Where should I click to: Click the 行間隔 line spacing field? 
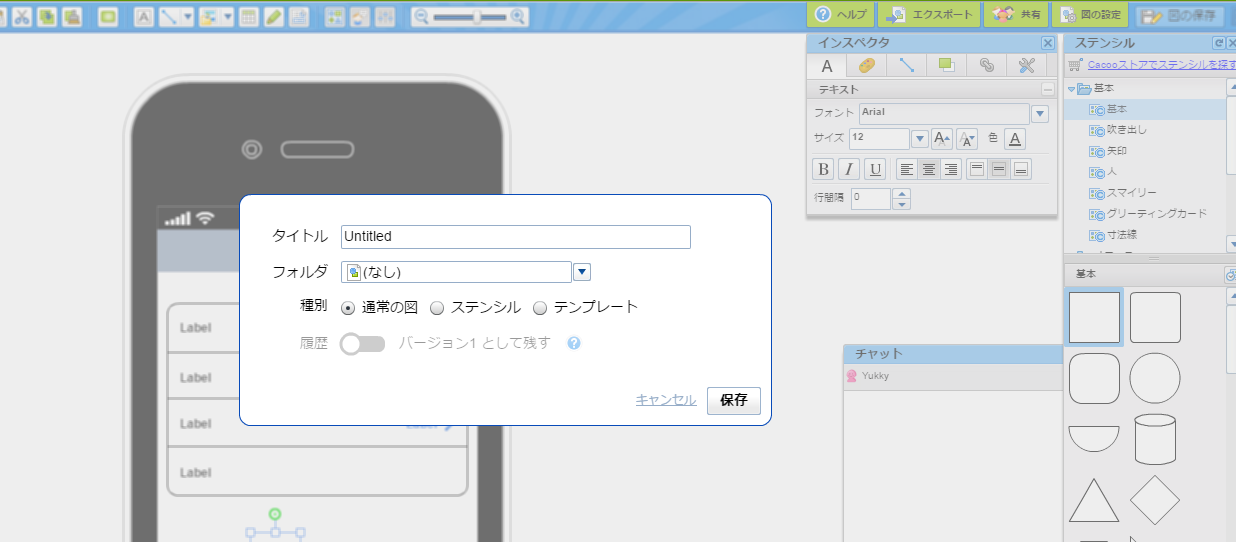871,198
